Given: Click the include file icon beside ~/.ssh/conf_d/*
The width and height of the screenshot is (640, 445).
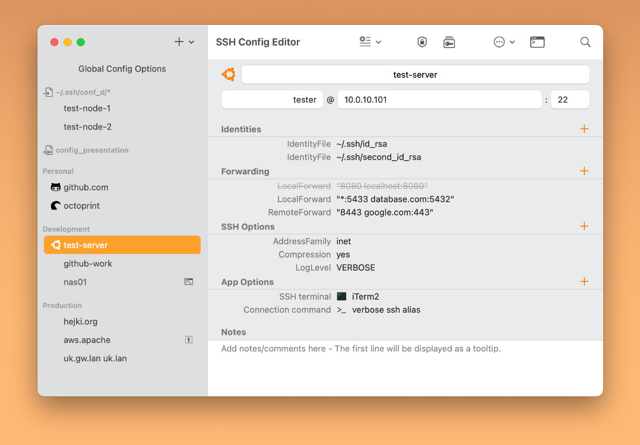Looking at the screenshot, I should [48, 92].
